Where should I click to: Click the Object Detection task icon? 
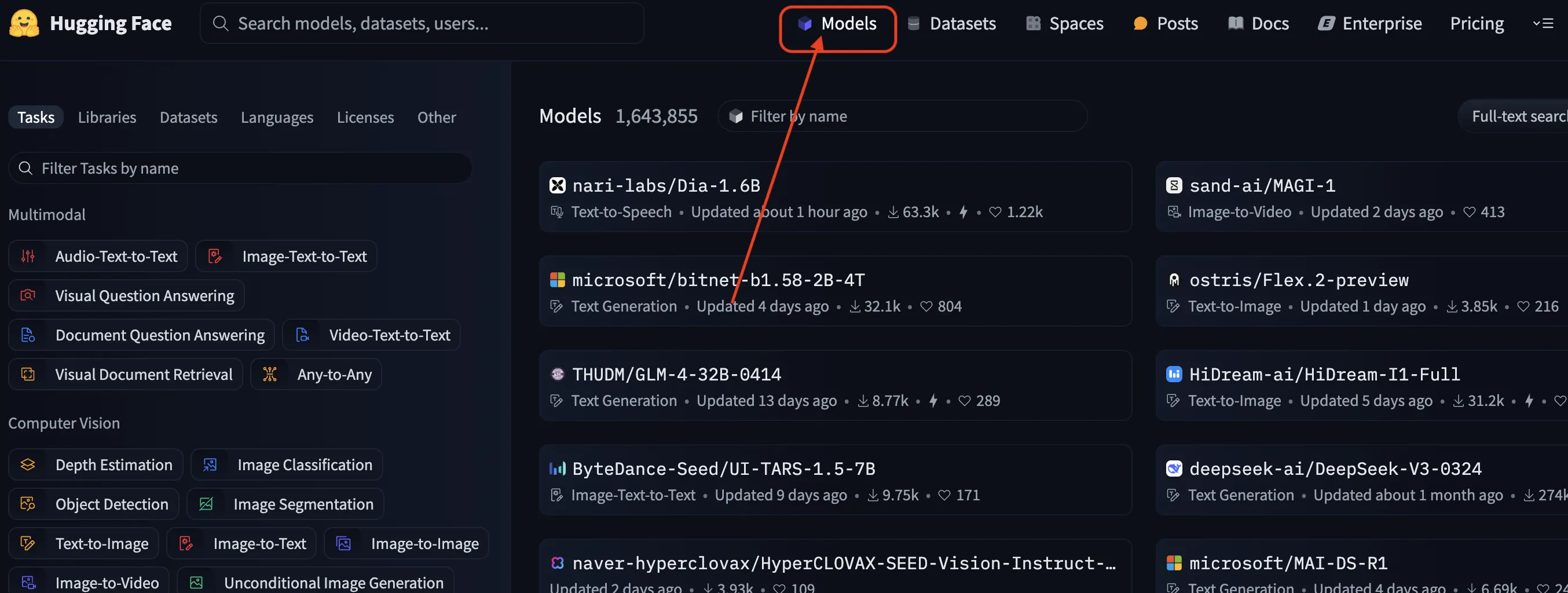(x=28, y=503)
